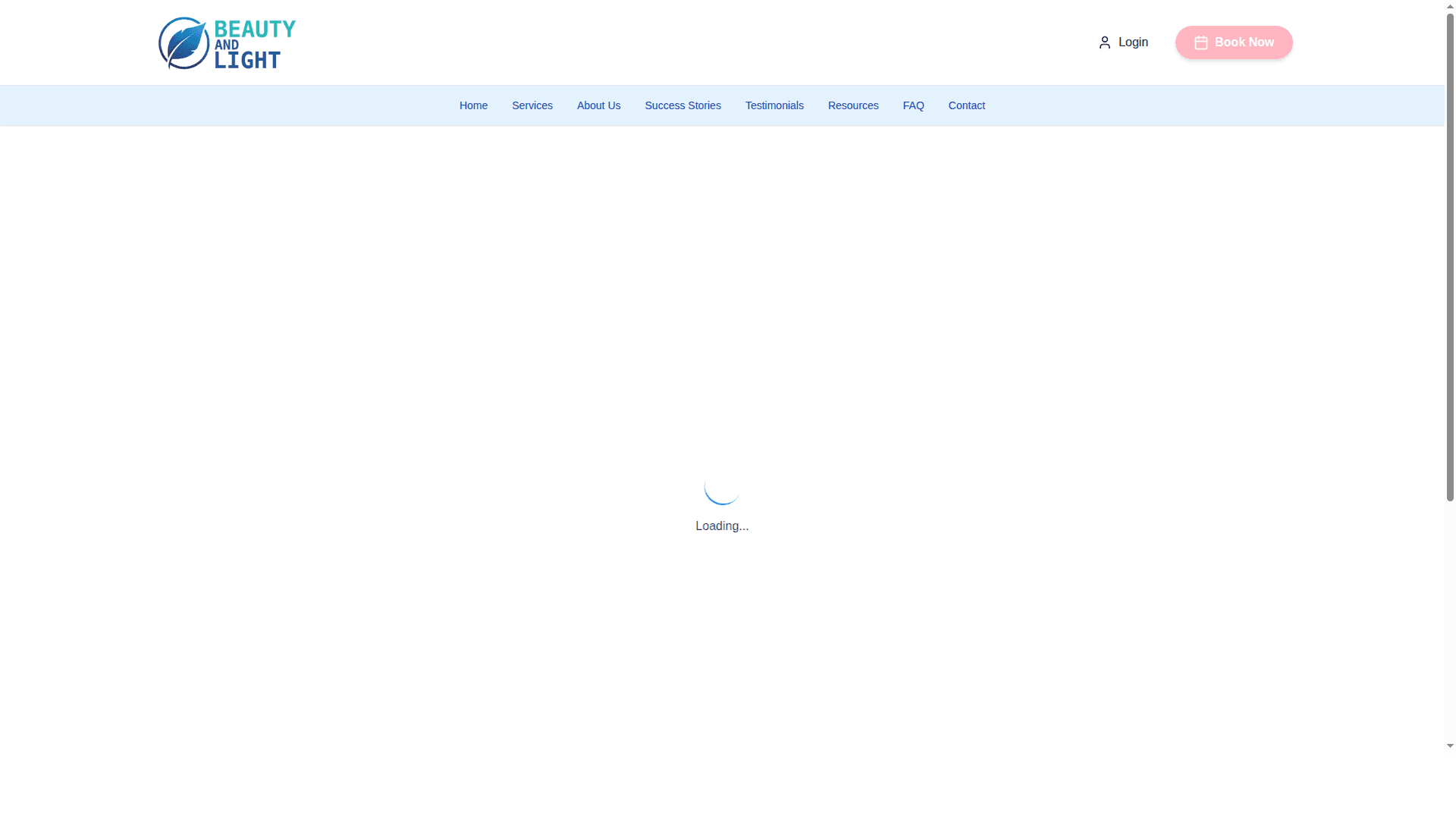1456x819 pixels.
Task: Open the Success Stories page
Action: (682, 105)
